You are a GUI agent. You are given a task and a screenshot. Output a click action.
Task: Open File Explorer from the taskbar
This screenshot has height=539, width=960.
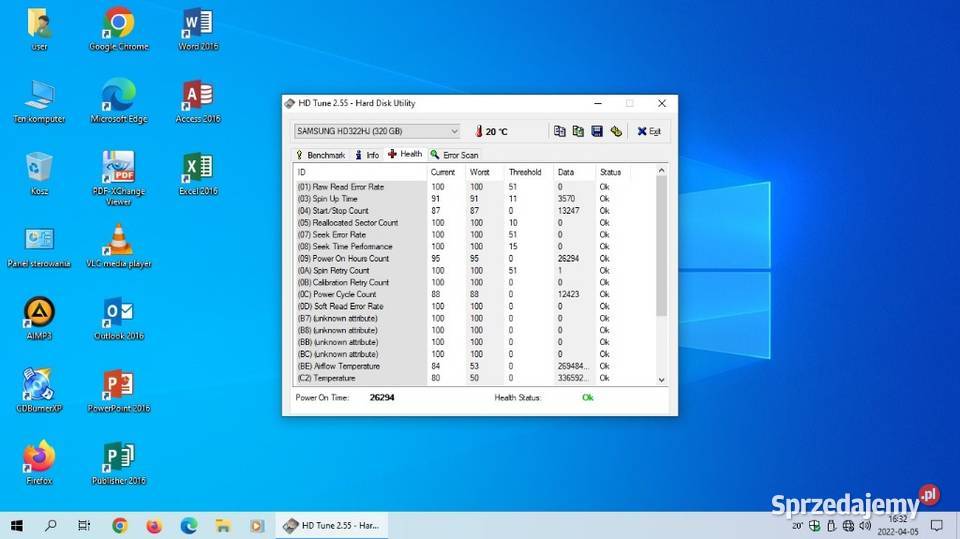pyautogui.click(x=223, y=526)
